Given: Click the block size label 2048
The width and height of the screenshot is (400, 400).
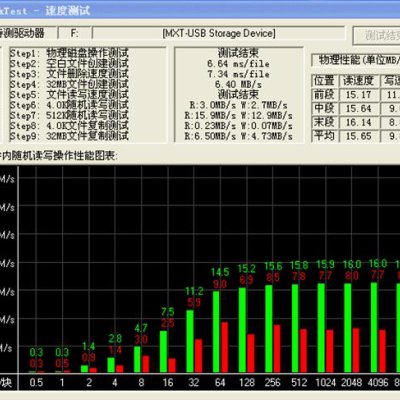Looking at the screenshot, I should (x=352, y=382).
